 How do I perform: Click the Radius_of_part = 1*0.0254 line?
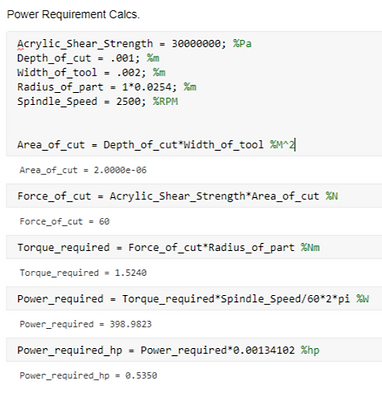point(107,87)
